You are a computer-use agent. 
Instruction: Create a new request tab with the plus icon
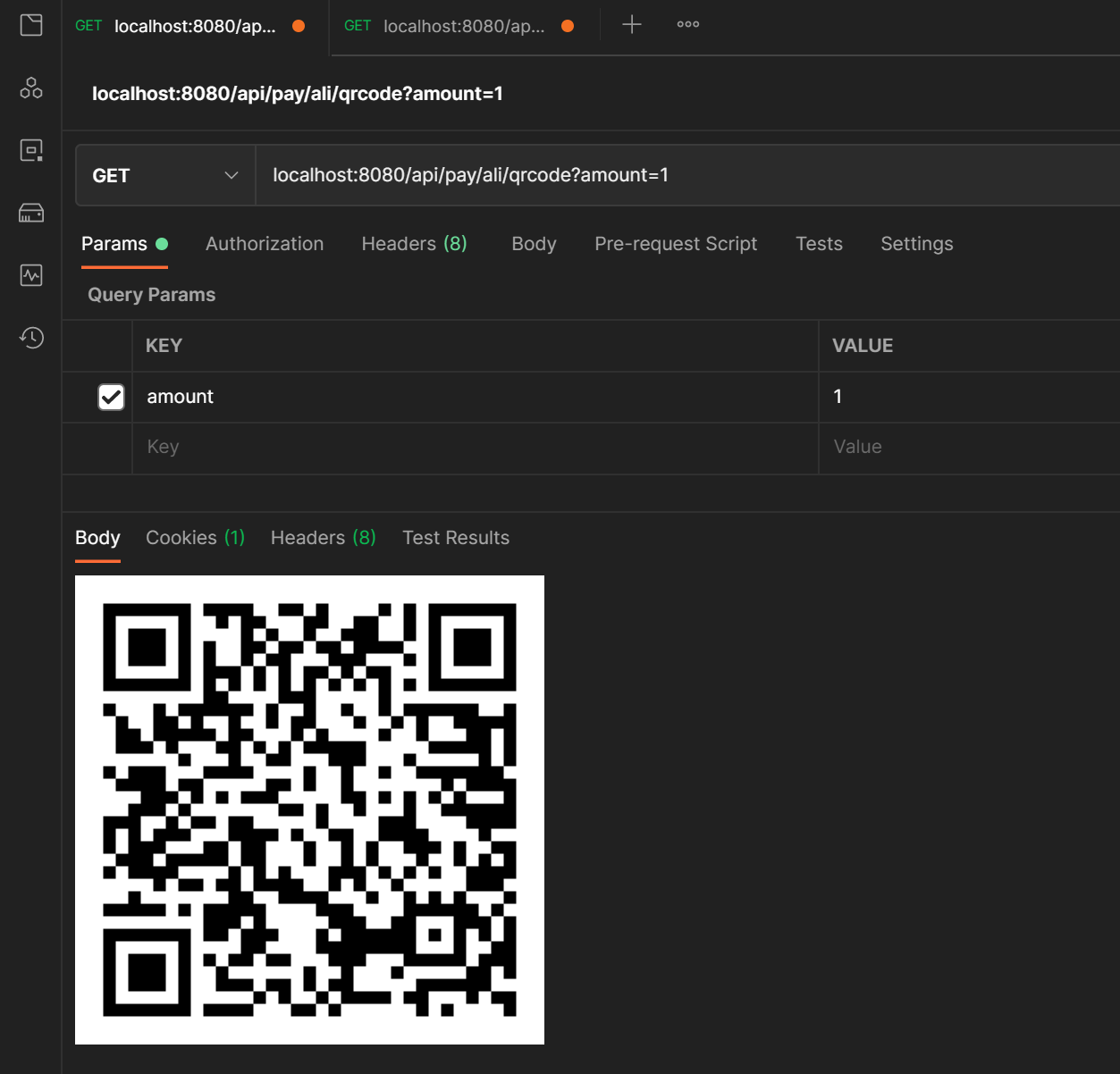click(631, 24)
